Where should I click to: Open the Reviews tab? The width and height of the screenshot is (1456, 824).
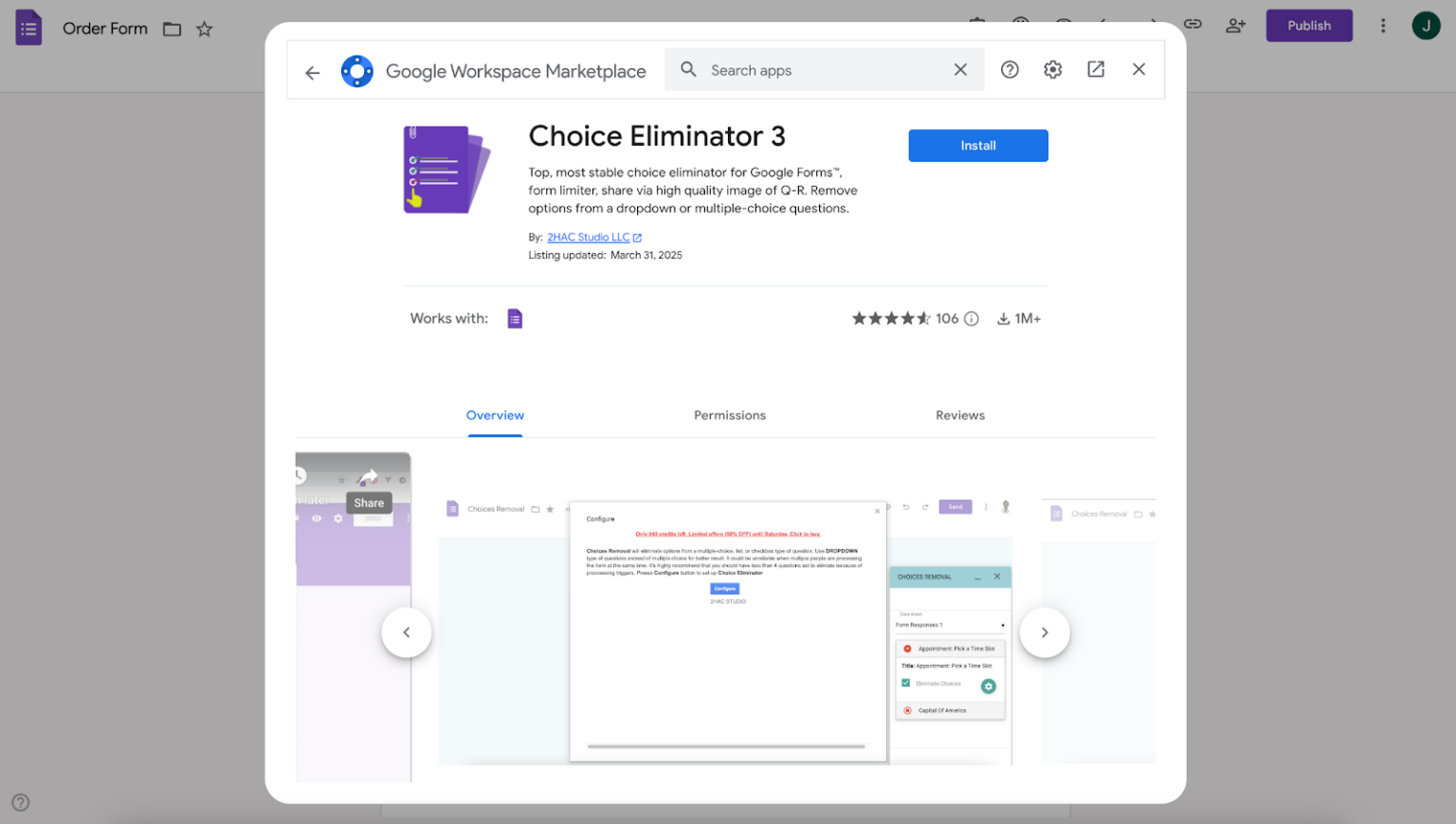click(x=959, y=415)
